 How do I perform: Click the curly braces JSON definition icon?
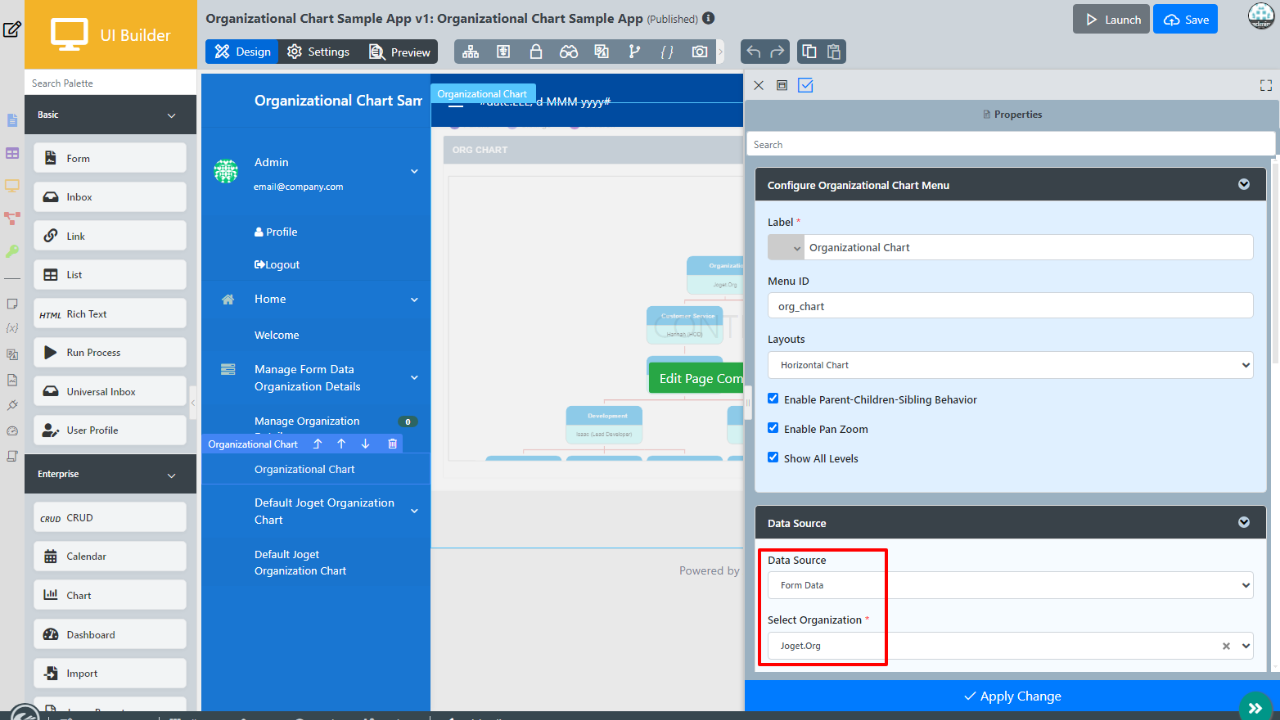pos(667,52)
